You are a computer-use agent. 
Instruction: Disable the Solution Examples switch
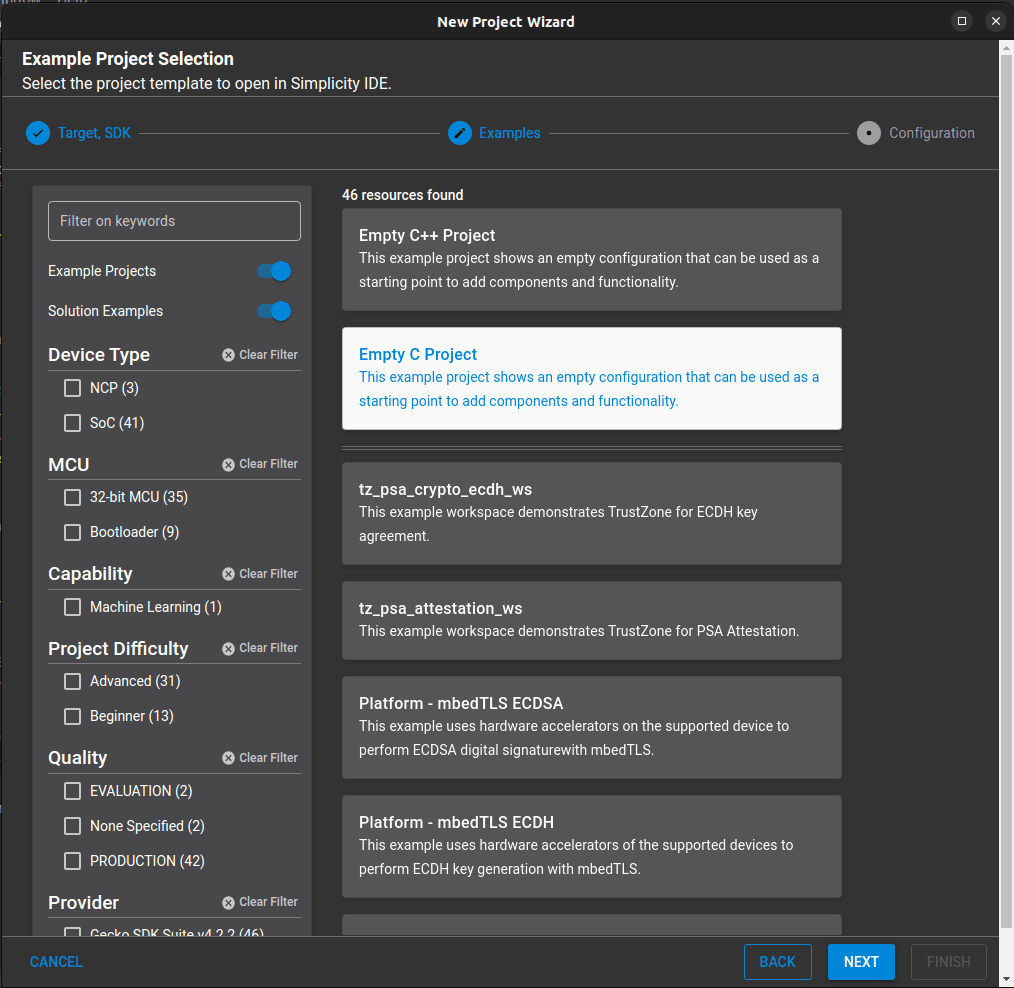[274, 311]
